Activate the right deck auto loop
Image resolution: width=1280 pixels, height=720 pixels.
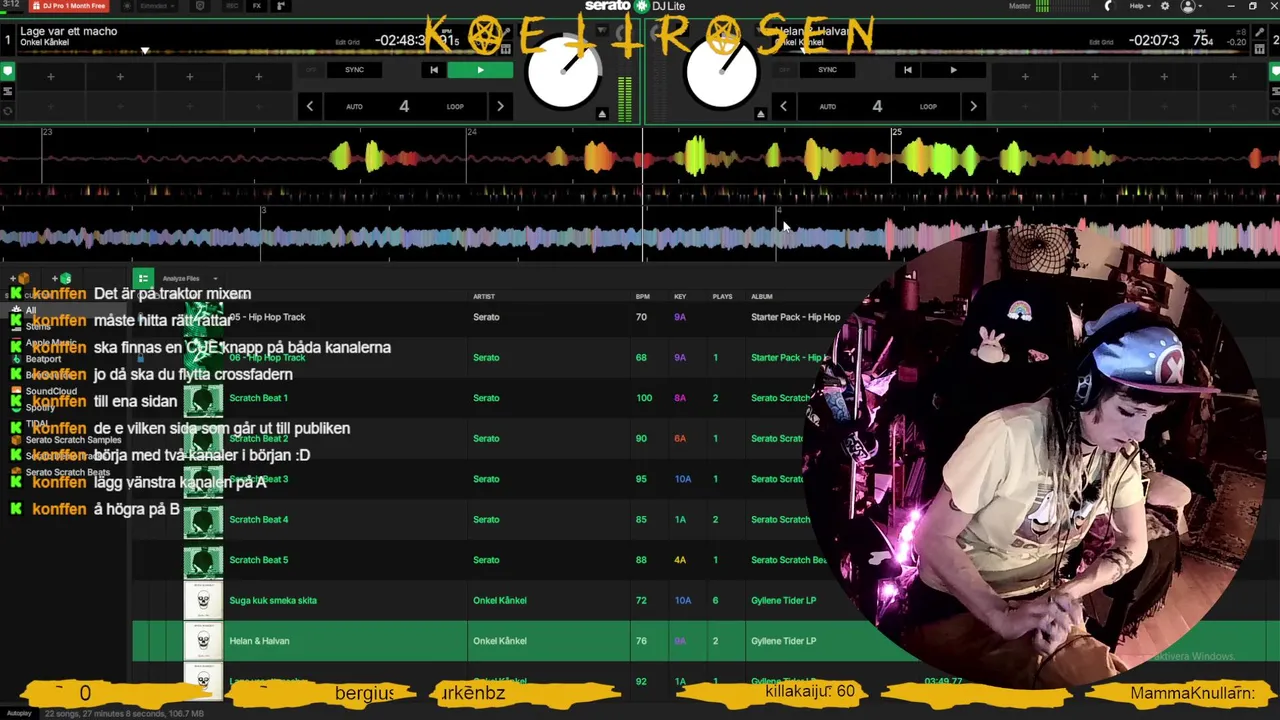tap(827, 106)
